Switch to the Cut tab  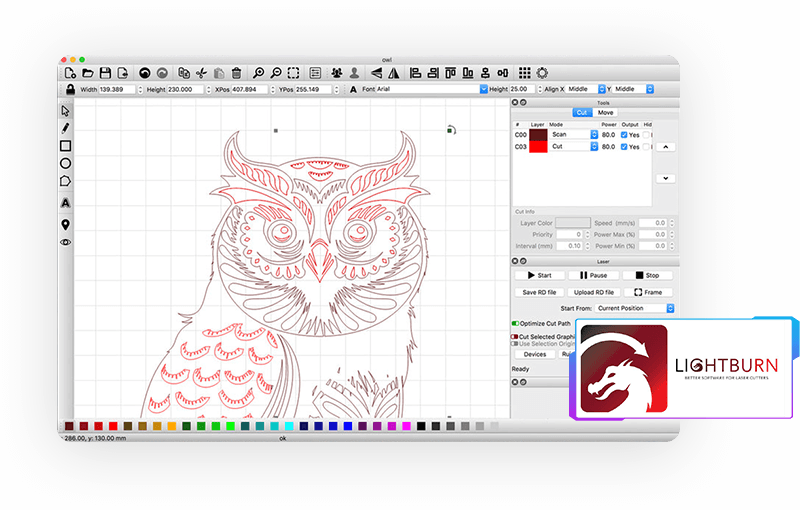581,112
